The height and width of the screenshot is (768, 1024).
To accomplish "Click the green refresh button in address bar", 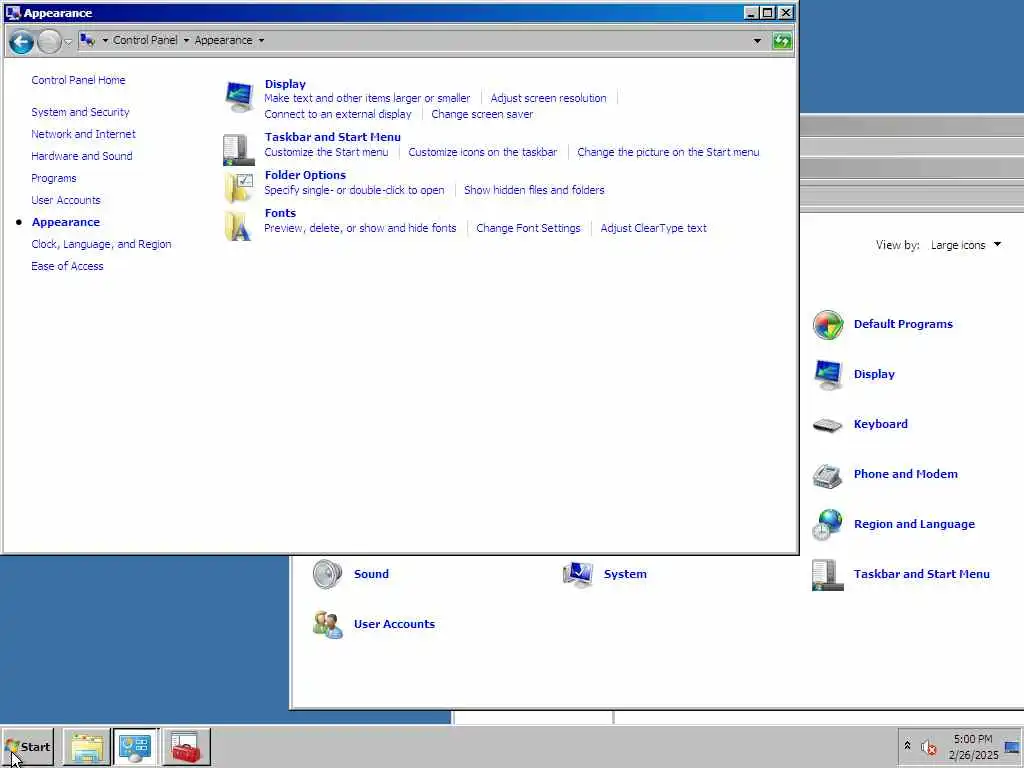I will [782, 41].
